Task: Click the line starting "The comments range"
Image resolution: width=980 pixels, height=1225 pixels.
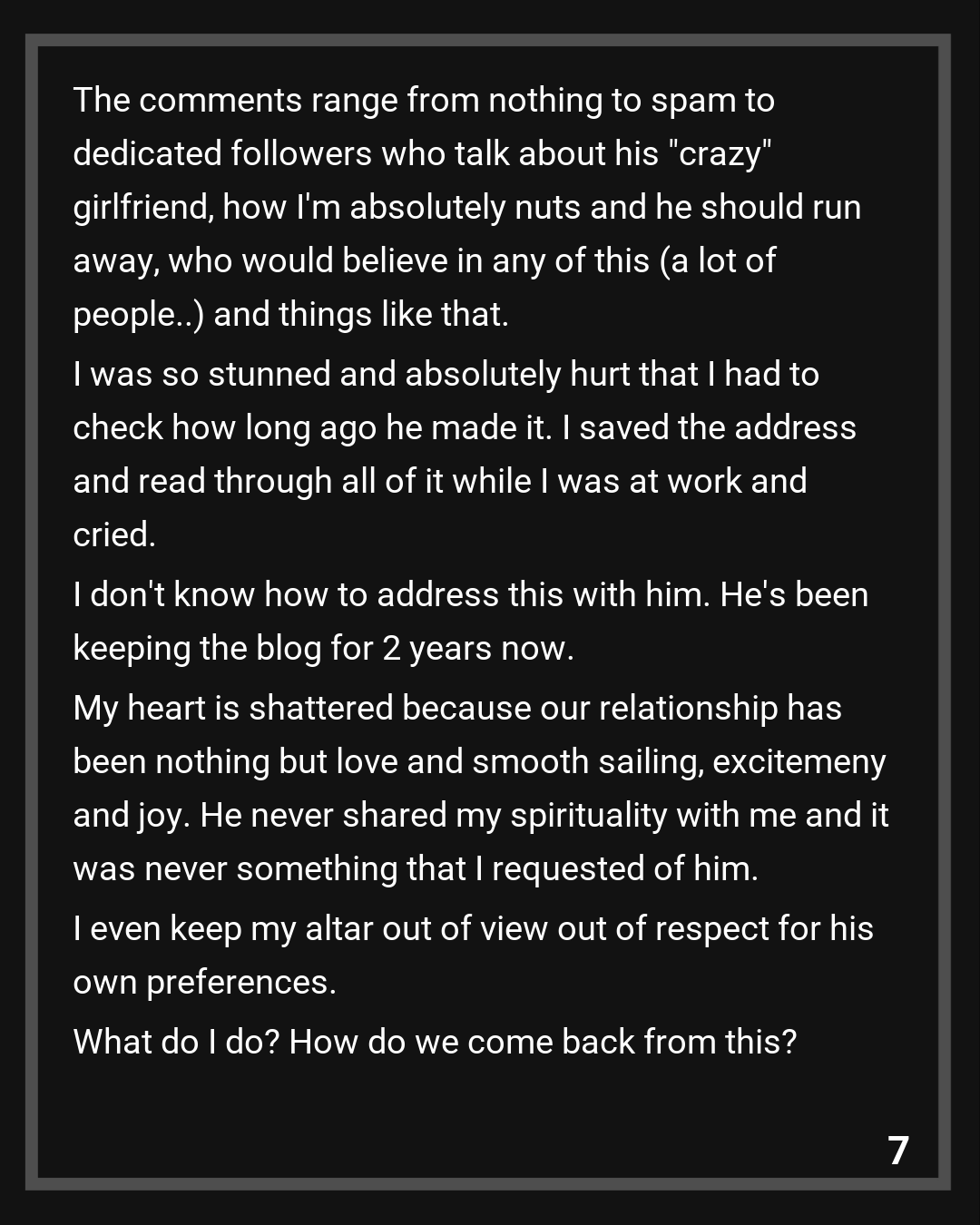Action: pyautogui.click(x=423, y=100)
